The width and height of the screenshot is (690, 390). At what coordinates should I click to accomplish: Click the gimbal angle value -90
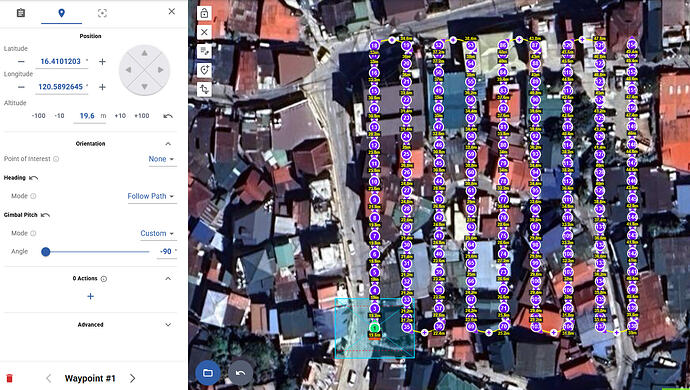coord(166,252)
